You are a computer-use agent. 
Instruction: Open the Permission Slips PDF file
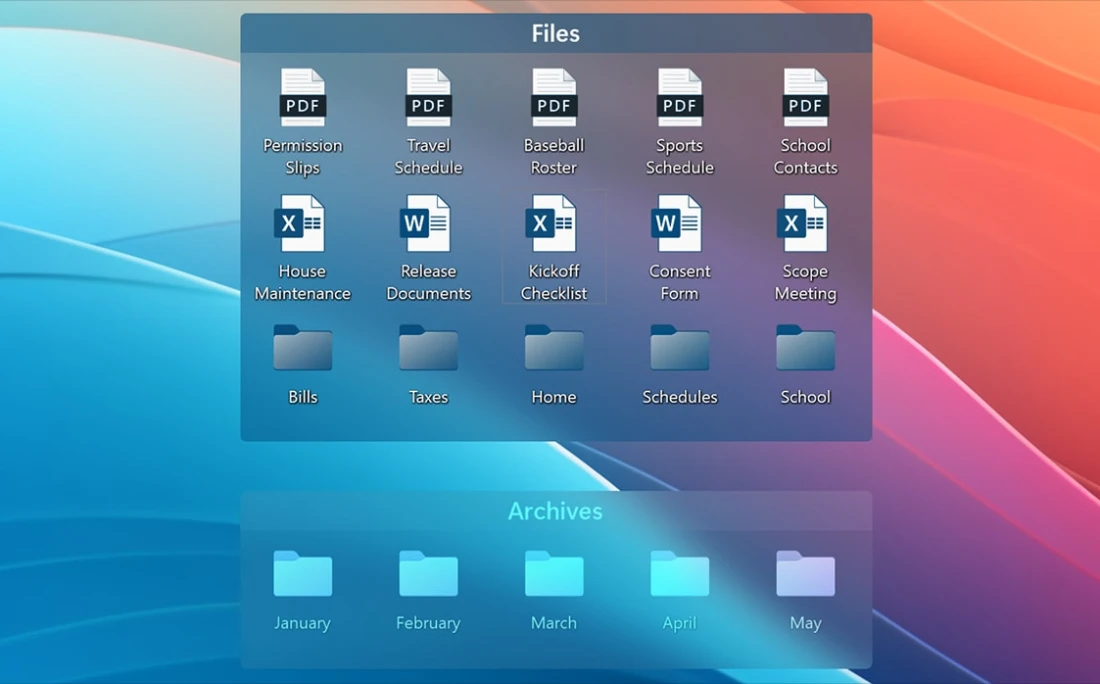pyautogui.click(x=302, y=99)
